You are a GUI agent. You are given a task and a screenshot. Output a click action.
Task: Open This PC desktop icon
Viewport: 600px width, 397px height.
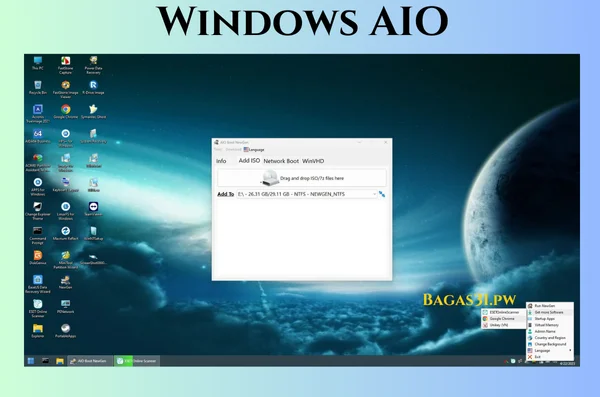tap(38, 63)
